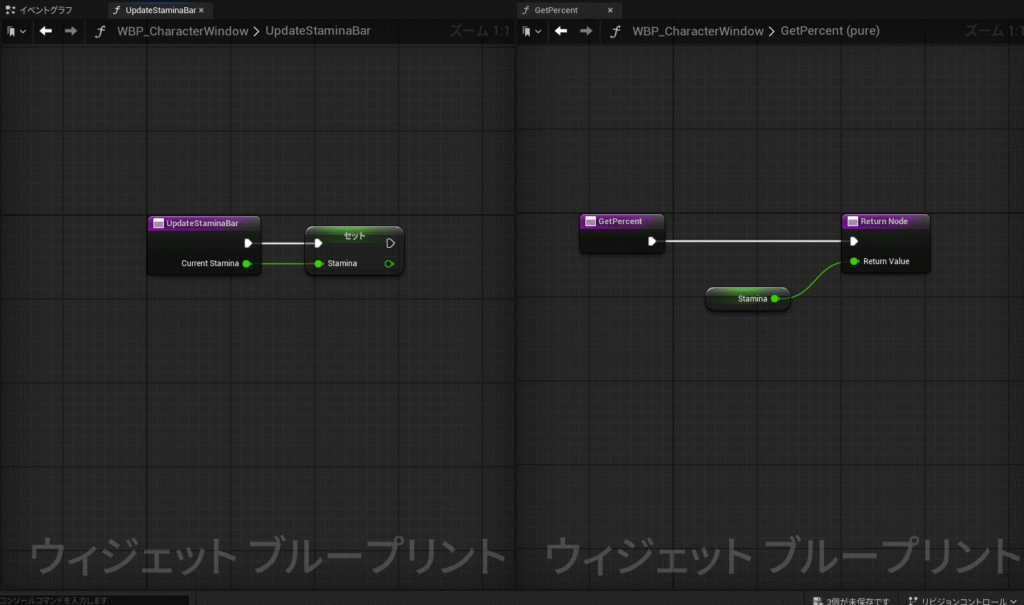Screen dimensions: 1024x605
Task: Open WBP_CharacterWindow breadcrumb in the GetPercent graph
Action: [x=697, y=31]
